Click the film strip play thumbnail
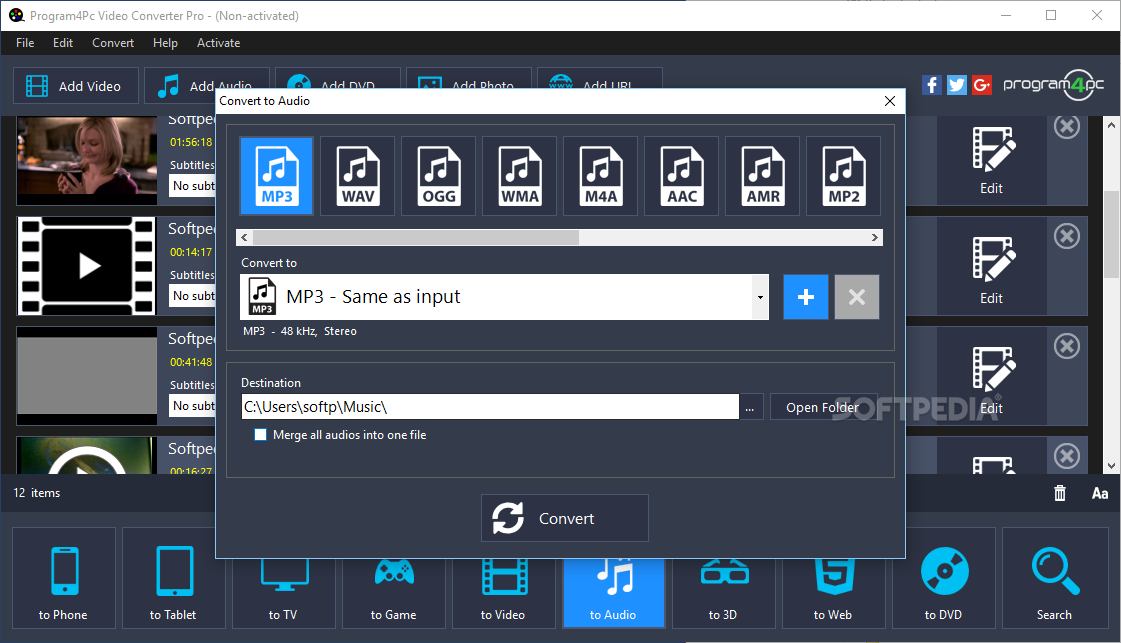 [87, 266]
